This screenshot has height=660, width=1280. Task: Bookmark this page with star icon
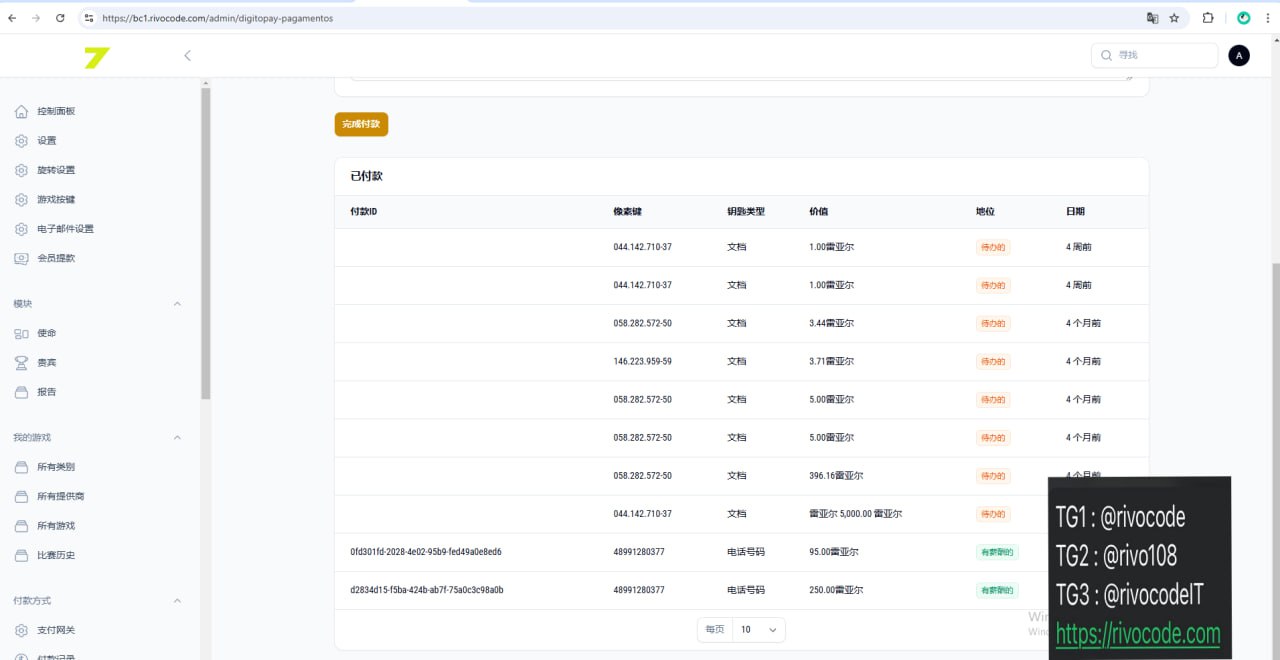(x=1174, y=18)
